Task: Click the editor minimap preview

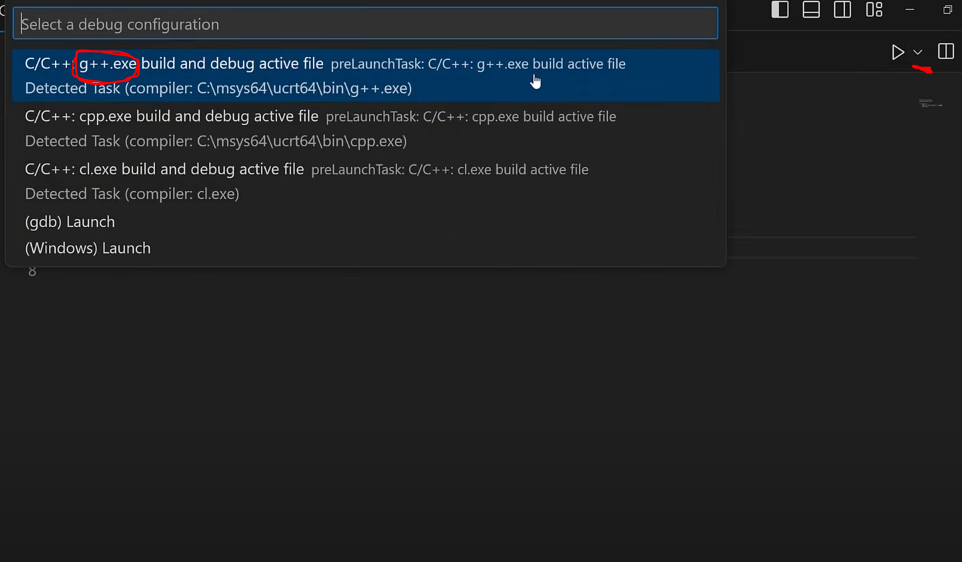Action: pyautogui.click(x=931, y=103)
